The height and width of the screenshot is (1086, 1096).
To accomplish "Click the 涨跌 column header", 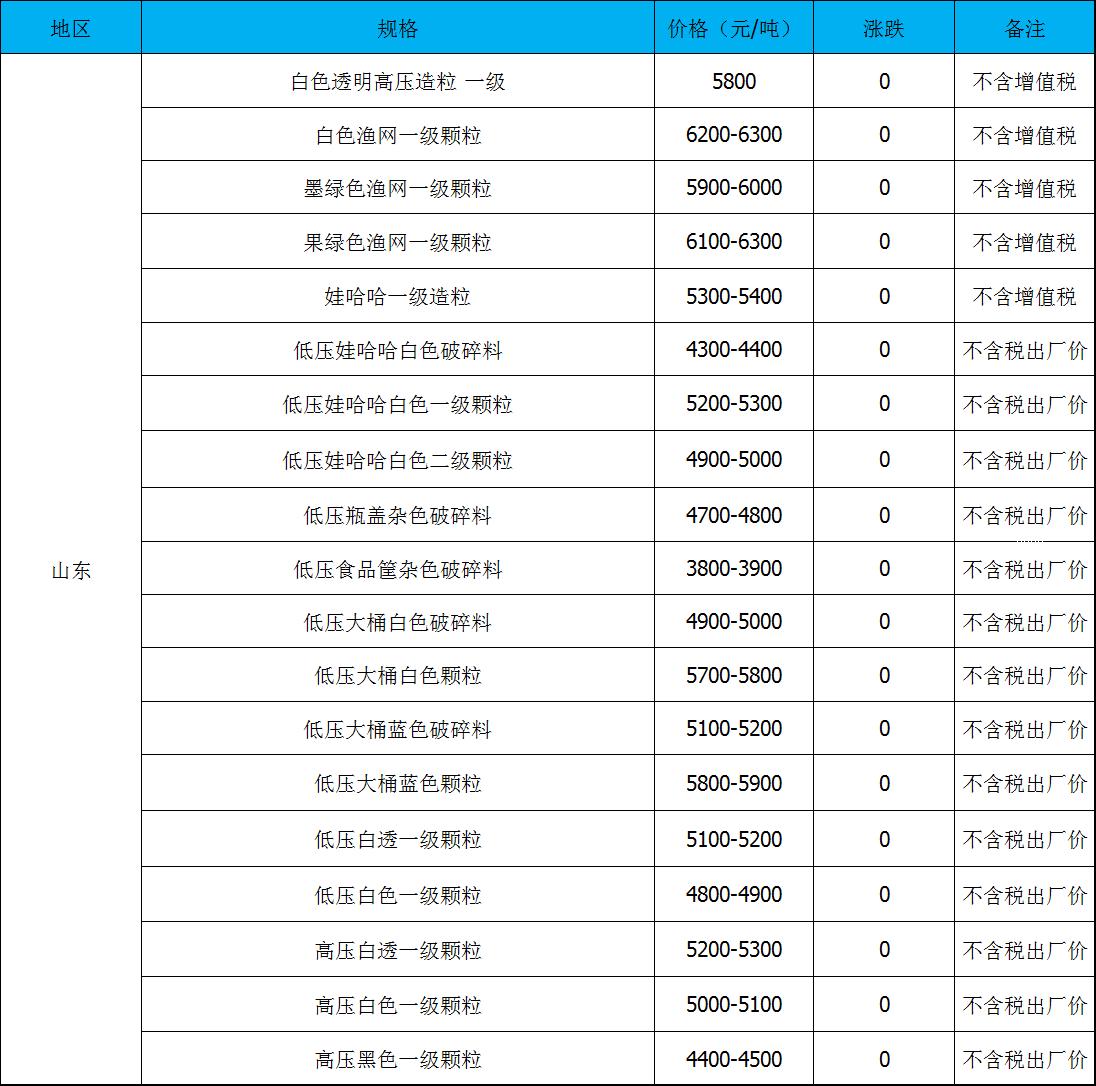I will coord(883,28).
